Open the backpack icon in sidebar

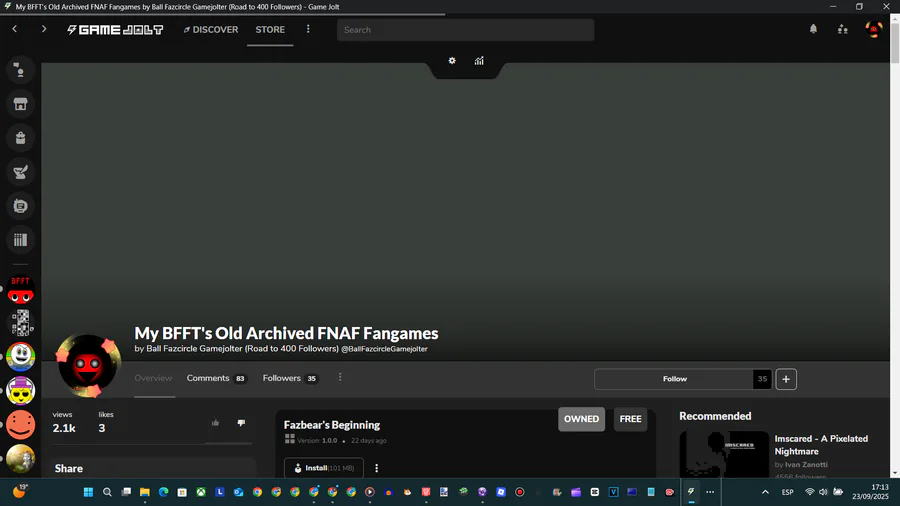[21, 138]
